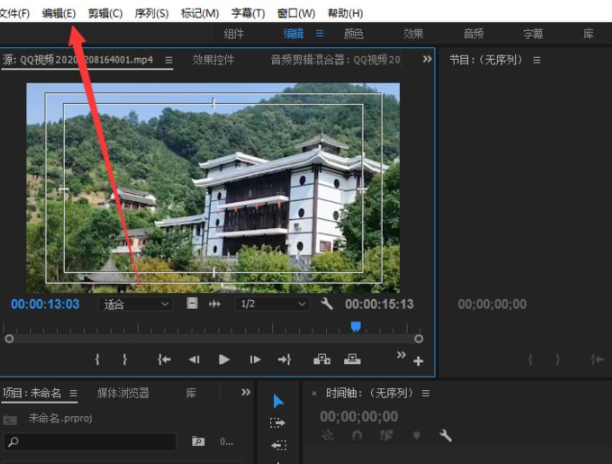The width and height of the screenshot is (612, 464).
Task: Open the 1/2 playback resolution dropdown
Action: point(272,304)
